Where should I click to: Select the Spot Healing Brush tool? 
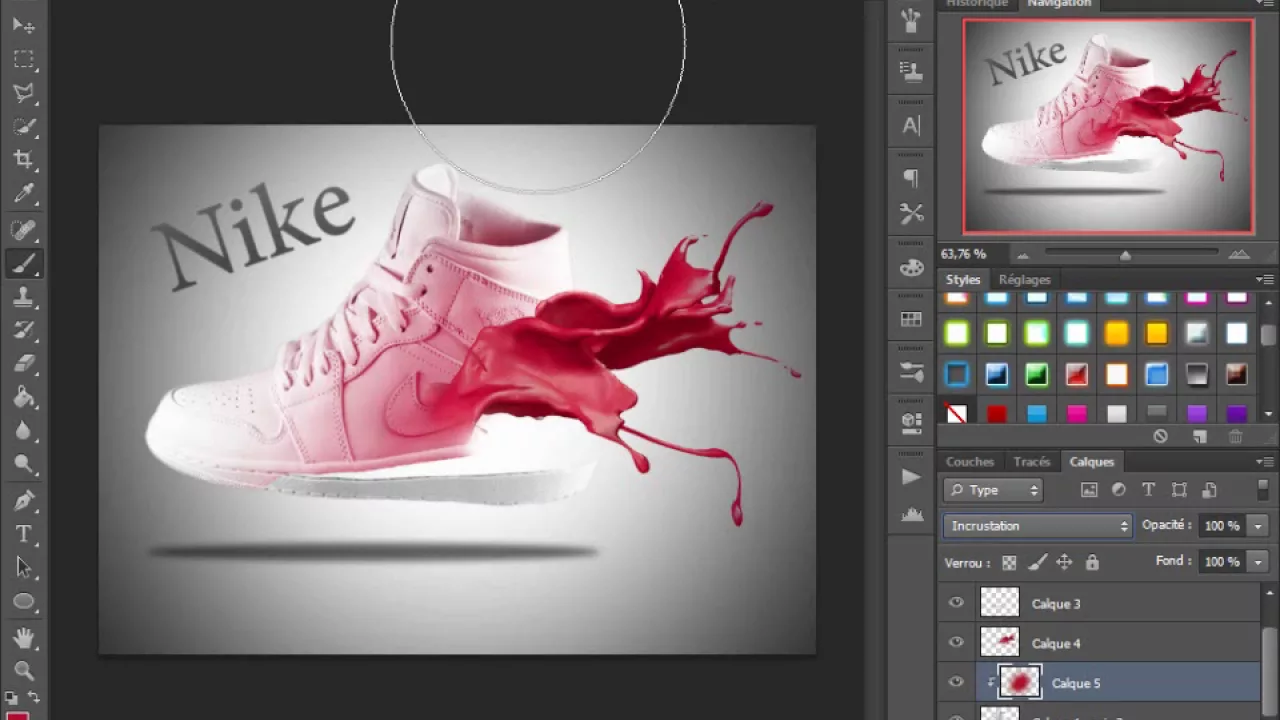24,230
